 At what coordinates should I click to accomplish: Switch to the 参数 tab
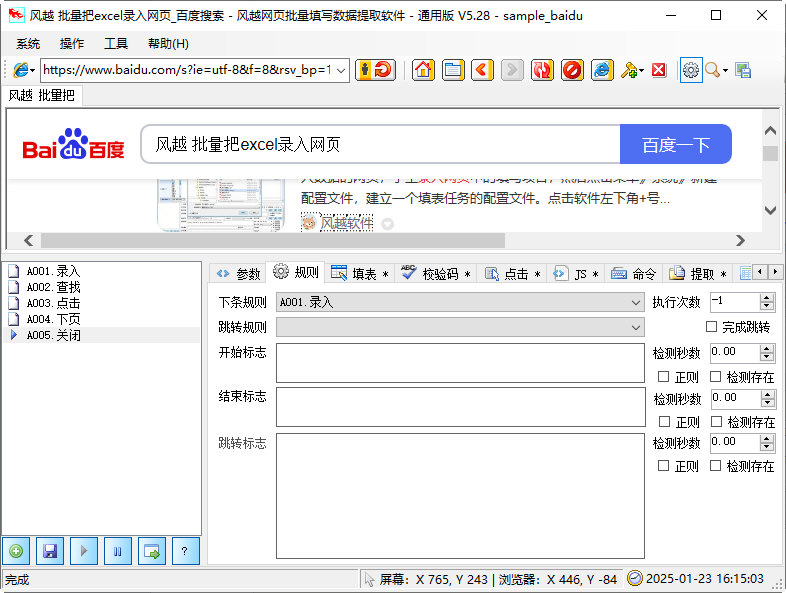tap(238, 274)
